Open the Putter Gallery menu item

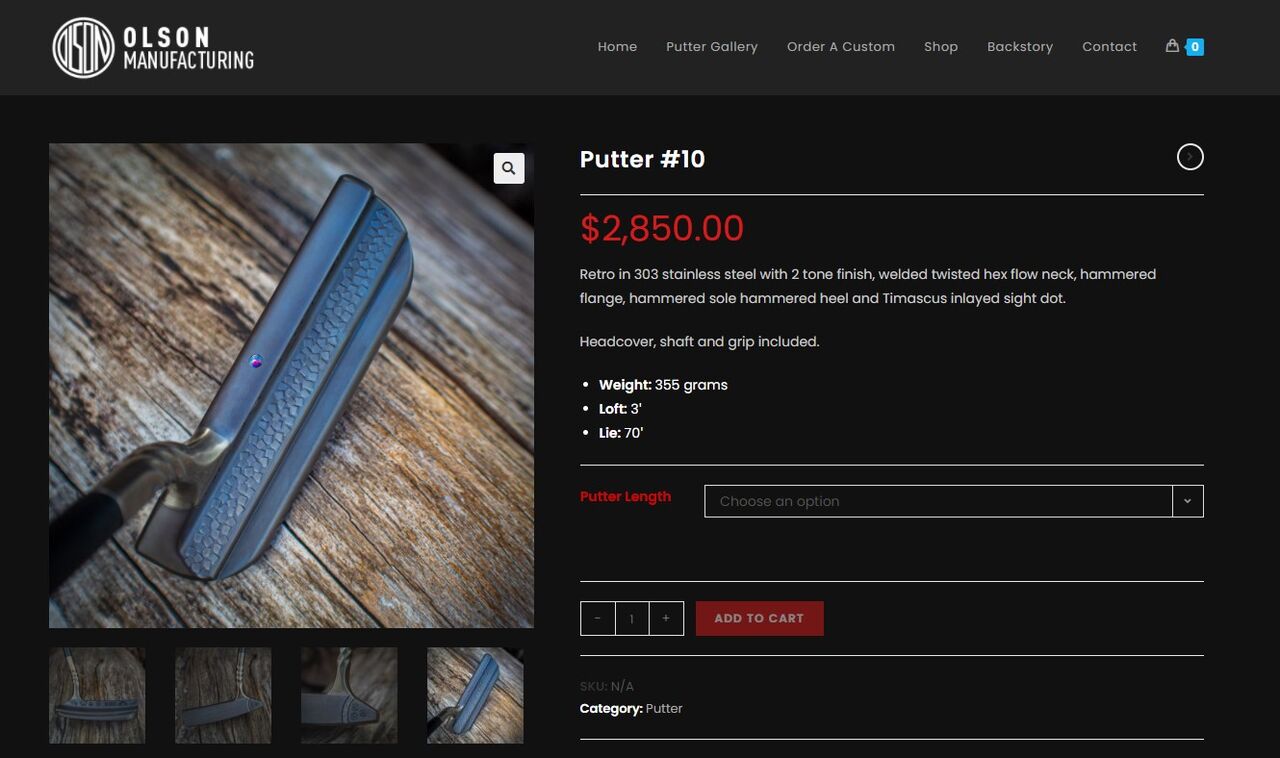point(712,47)
